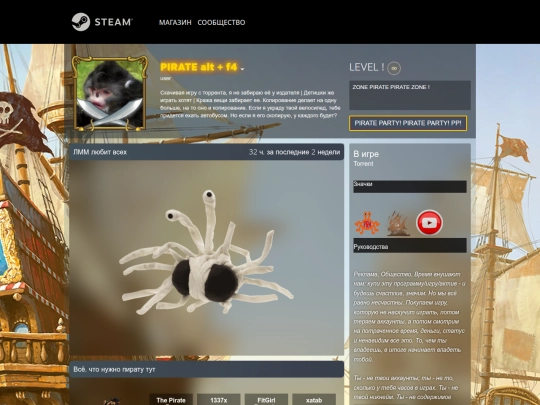Image resolution: width=540 pixels, height=405 pixels.
Task: Click ZONE PIRATE PIRATE ZONE ! box
Action: coord(410,95)
